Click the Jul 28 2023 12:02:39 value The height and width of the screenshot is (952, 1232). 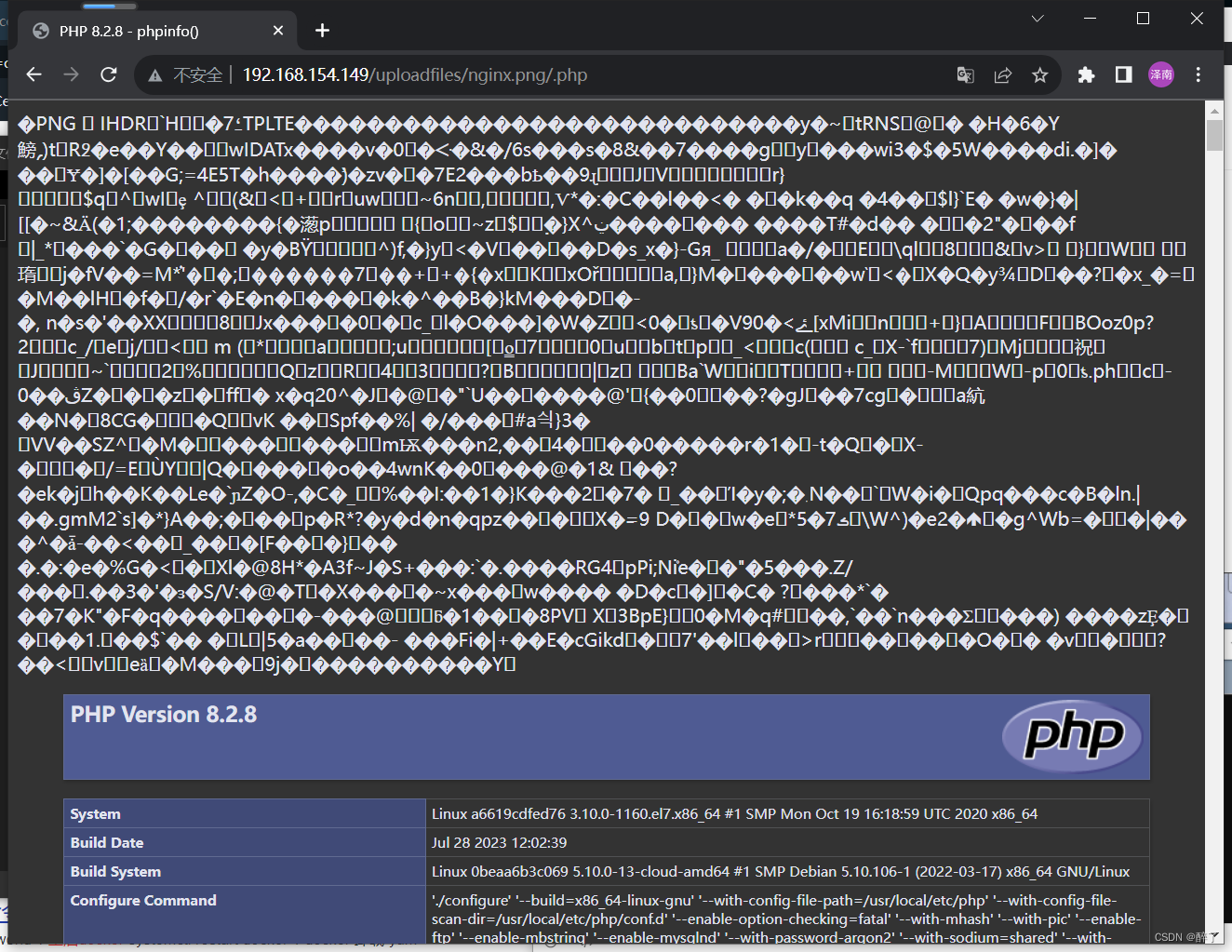tap(500, 842)
